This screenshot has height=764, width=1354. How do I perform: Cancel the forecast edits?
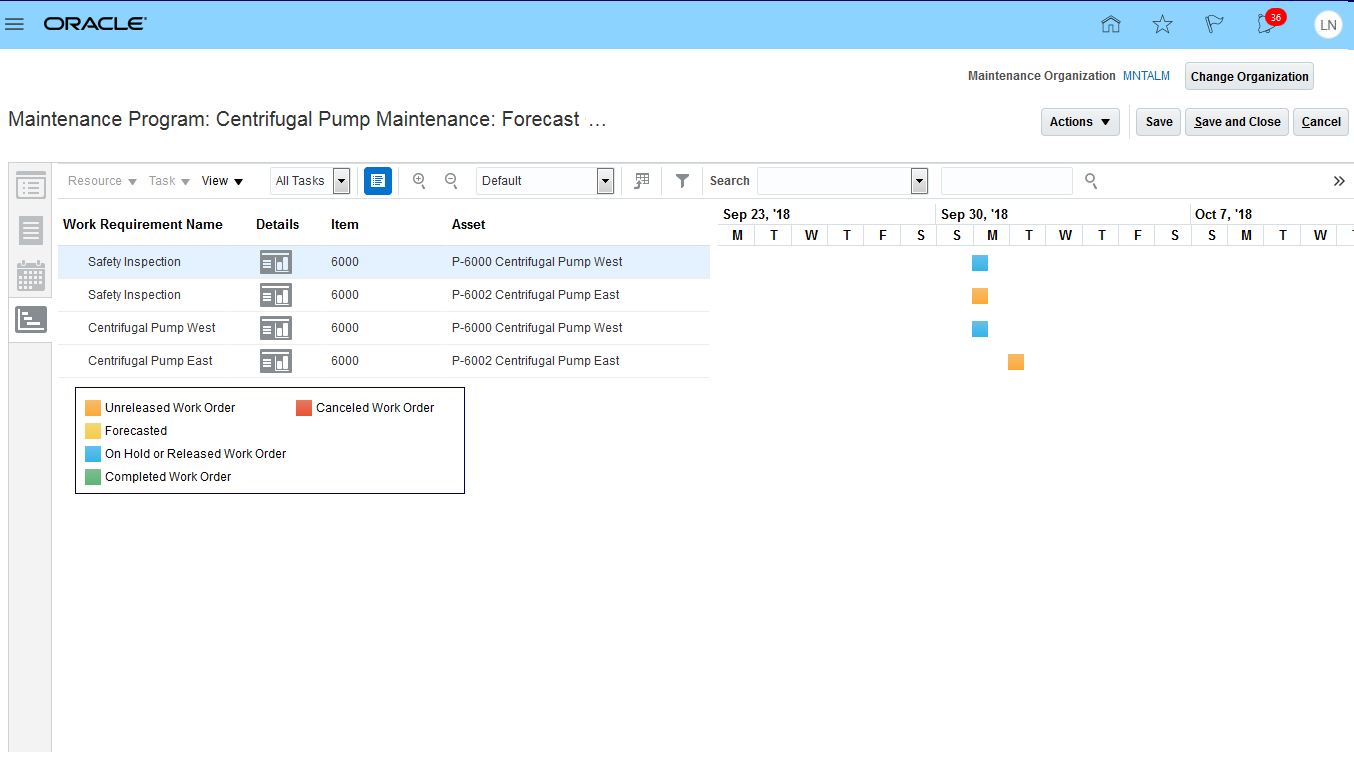(x=1321, y=122)
